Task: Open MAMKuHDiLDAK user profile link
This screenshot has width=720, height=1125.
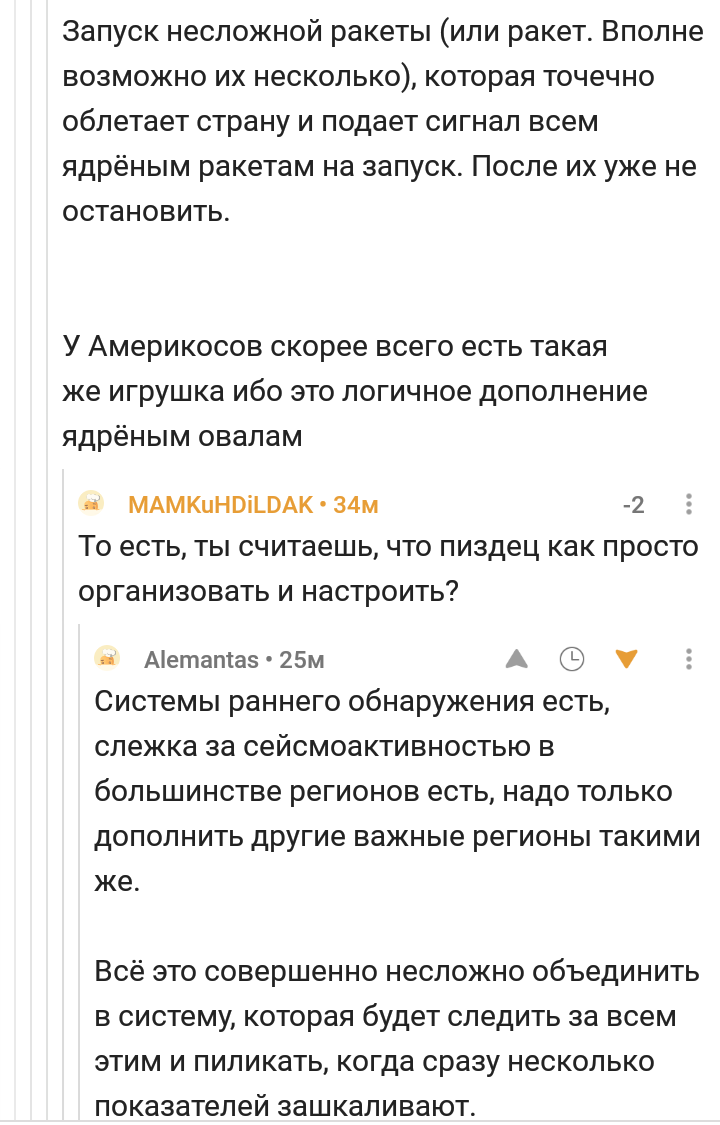Action: coord(221,505)
